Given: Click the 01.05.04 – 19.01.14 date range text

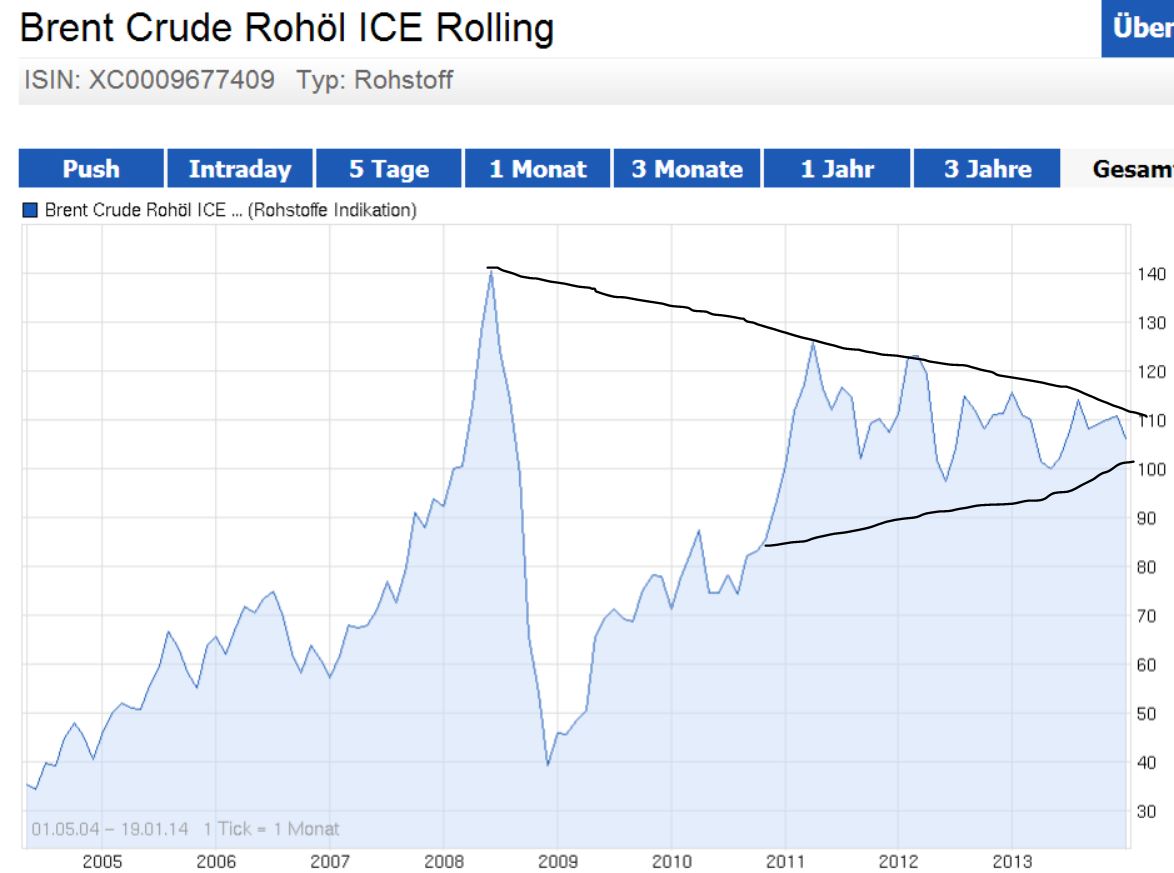Looking at the screenshot, I should [x=112, y=829].
